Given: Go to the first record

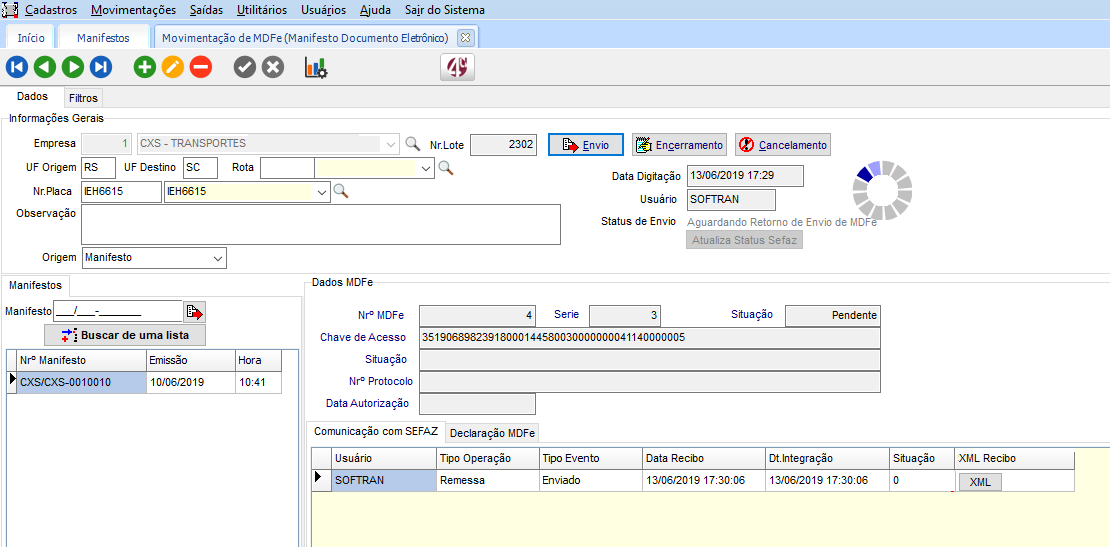Looking at the screenshot, I should [17, 67].
